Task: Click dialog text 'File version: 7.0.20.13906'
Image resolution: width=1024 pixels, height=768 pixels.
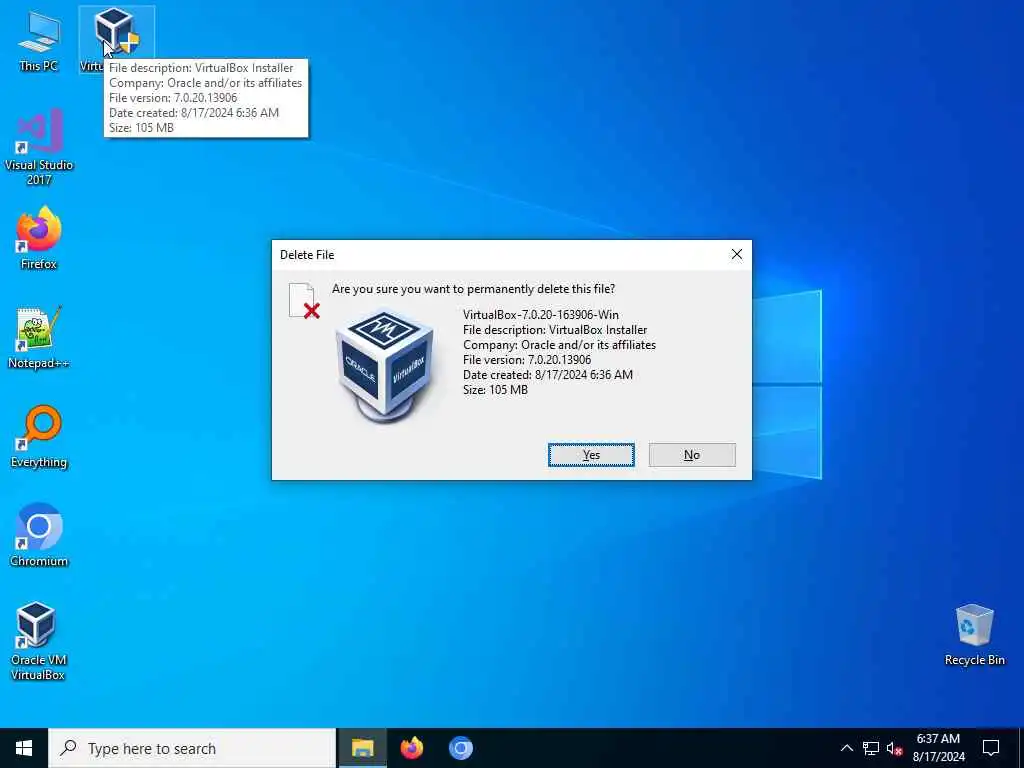Action: pyautogui.click(x=527, y=360)
